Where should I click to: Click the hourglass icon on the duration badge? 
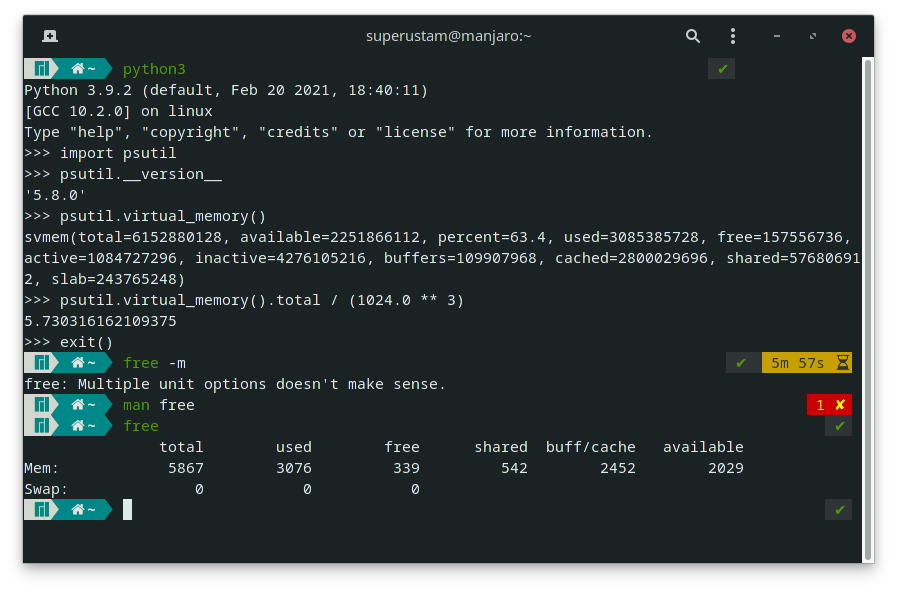(840, 362)
